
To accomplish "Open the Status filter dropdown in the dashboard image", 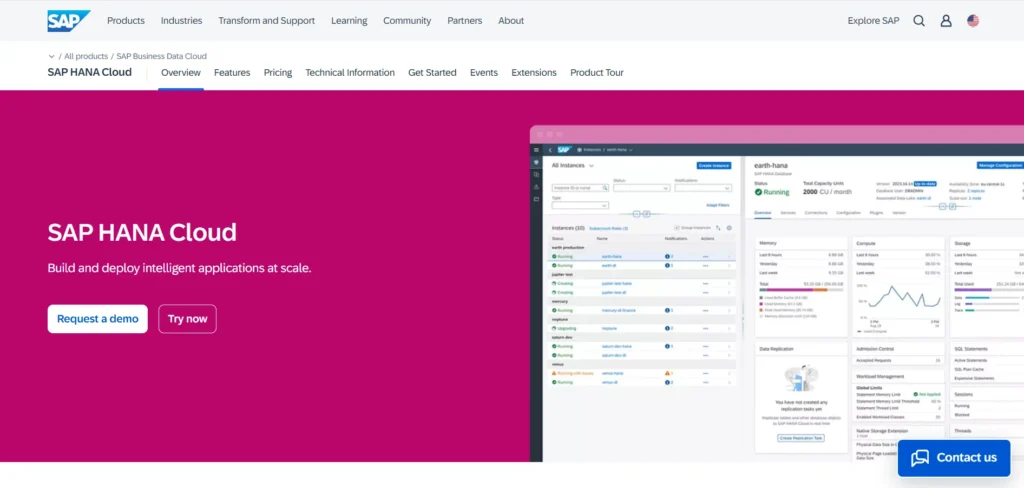I will click(x=641, y=188).
